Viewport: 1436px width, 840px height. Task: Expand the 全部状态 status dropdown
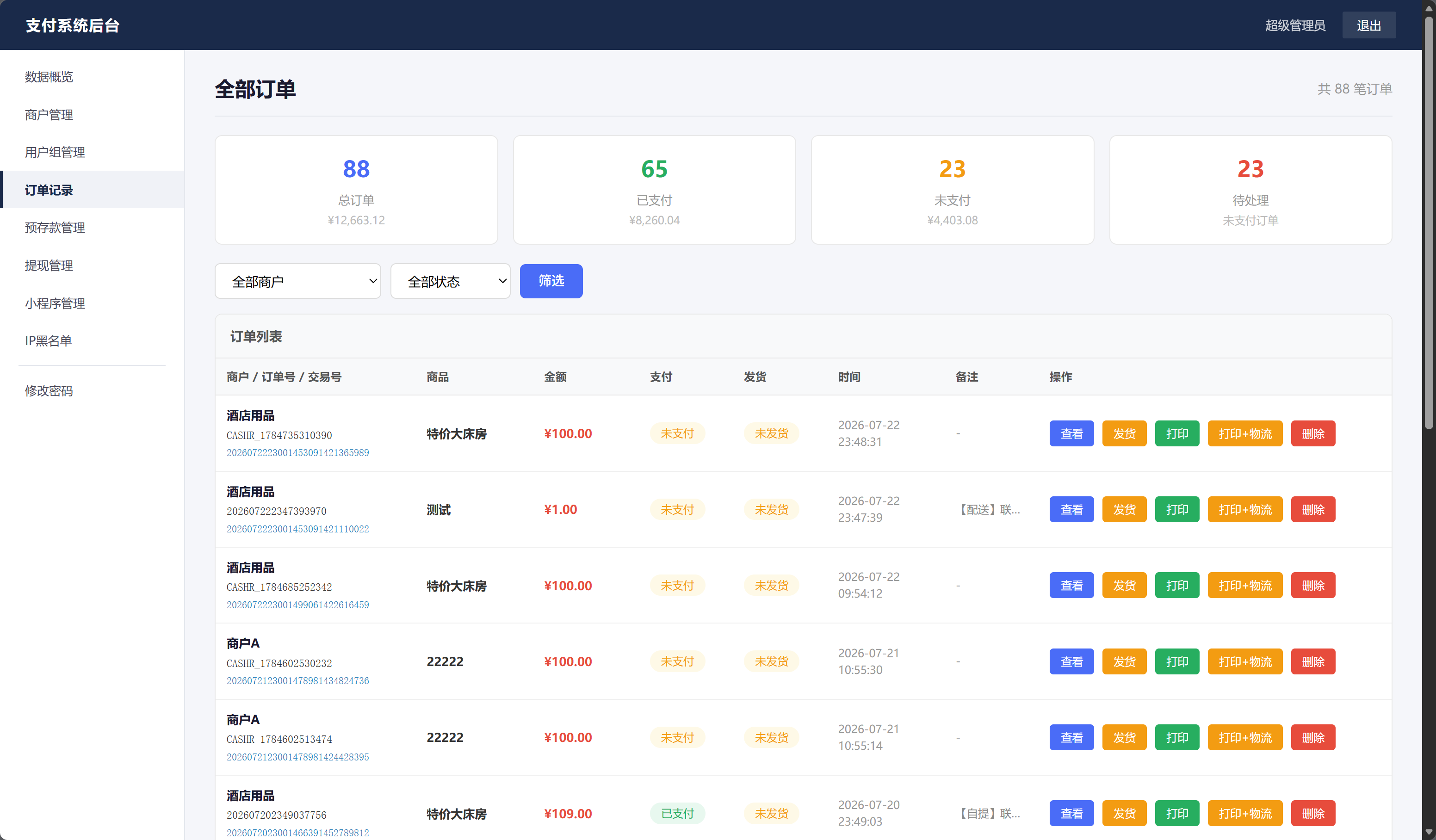[x=450, y=281]
